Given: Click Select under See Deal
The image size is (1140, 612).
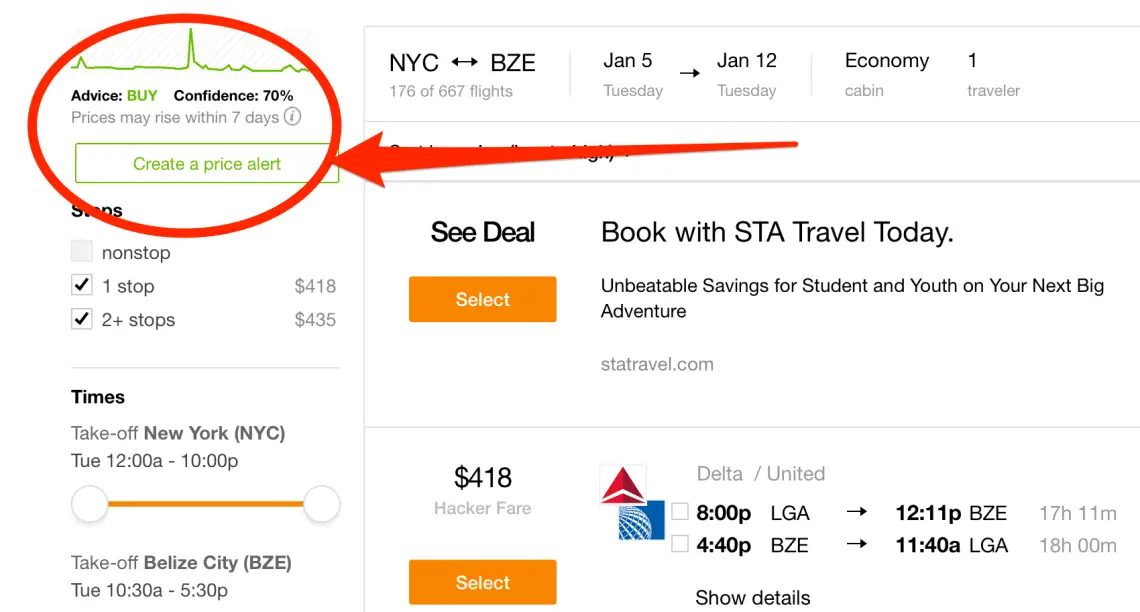Looking at the screenshot, I should point(483,299).
